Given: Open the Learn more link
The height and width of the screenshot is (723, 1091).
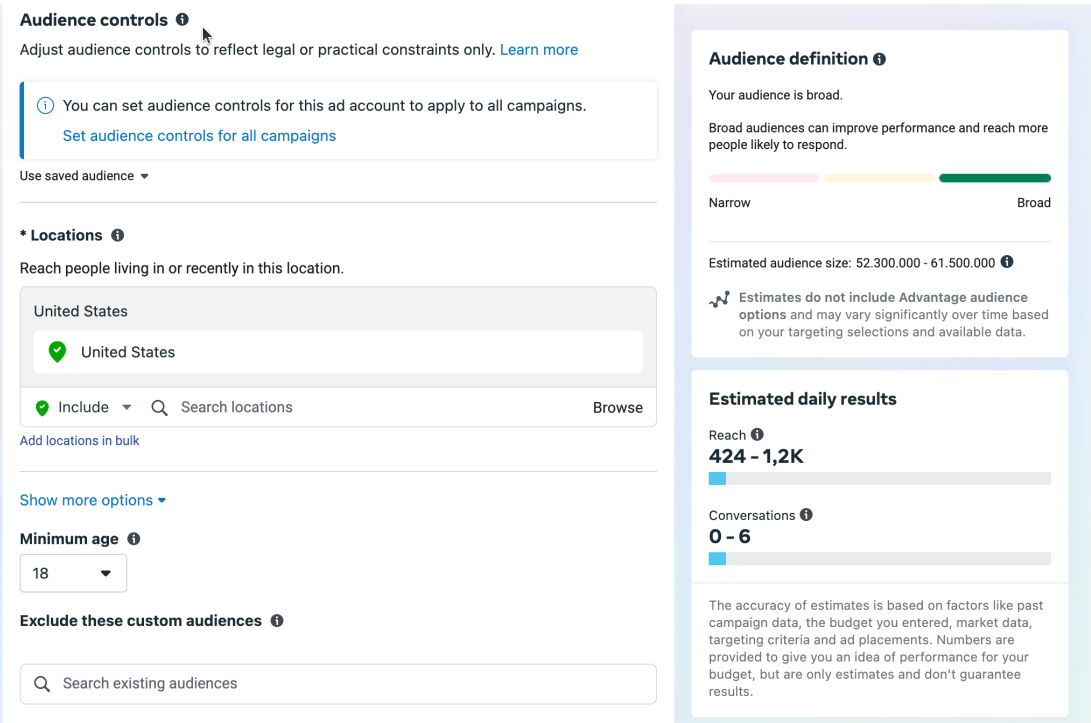Looking at the screenshot, I should 539,49.
